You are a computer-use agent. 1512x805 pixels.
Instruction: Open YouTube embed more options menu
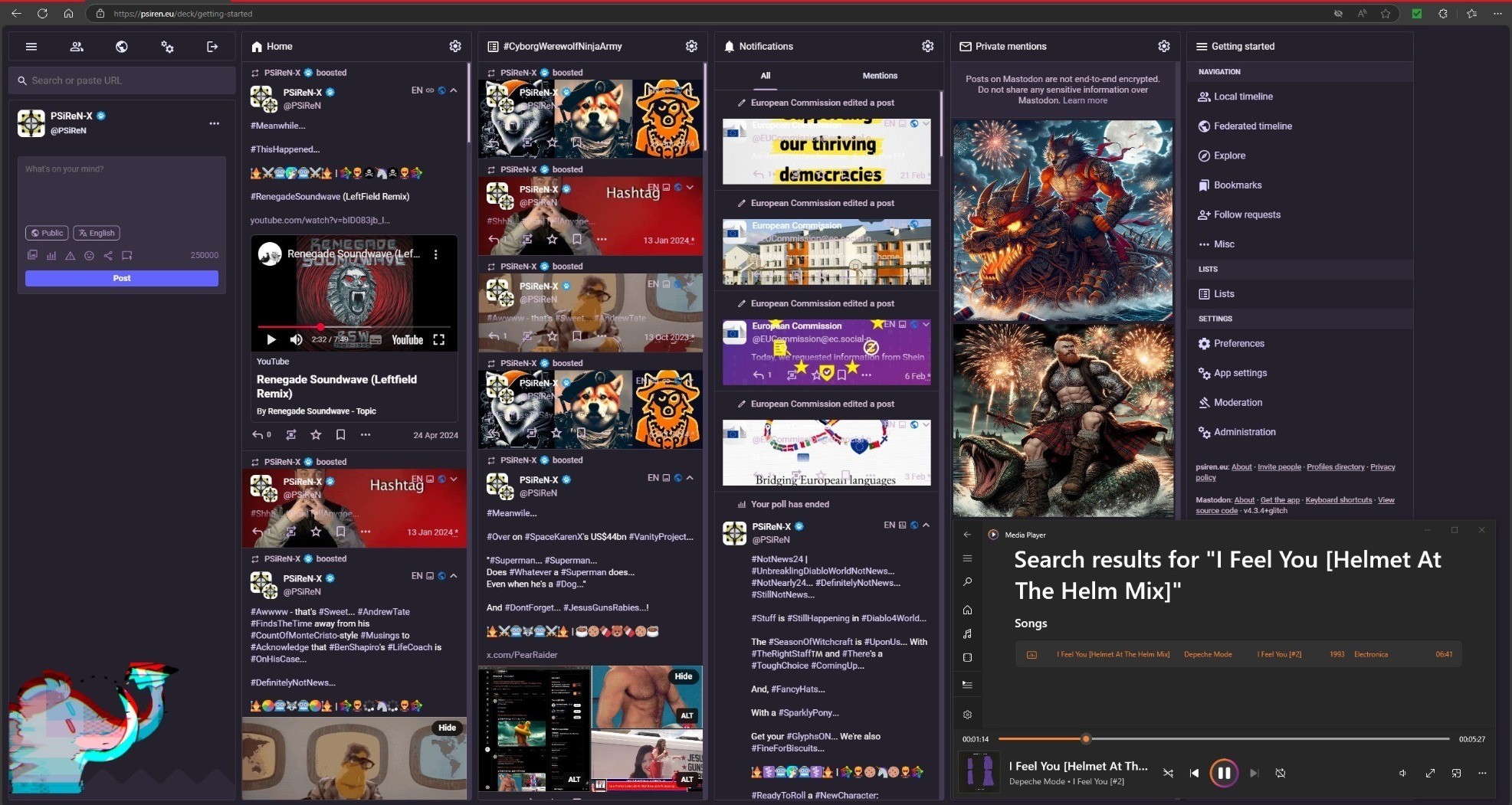pyautogui.click(x=436, y=254)
